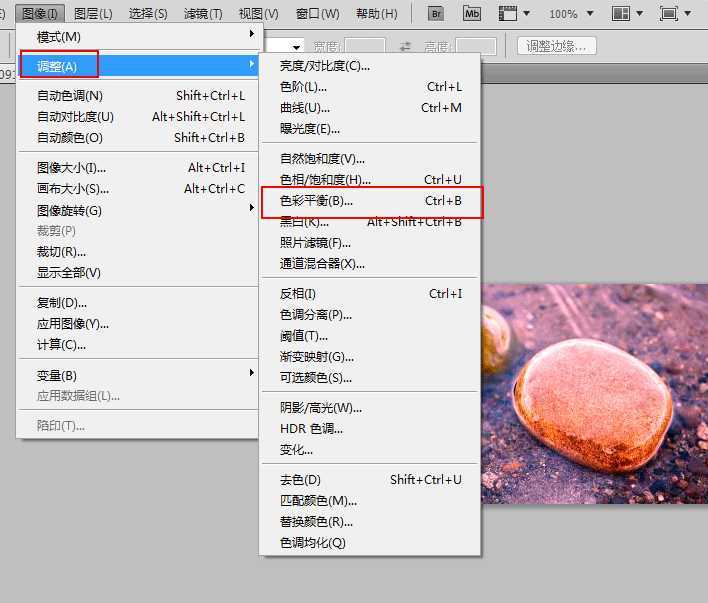The height and width of the screenshot is (603, 708).
Task: Open 色阶(L)... adjustment
Action: [x=370, y=87]
